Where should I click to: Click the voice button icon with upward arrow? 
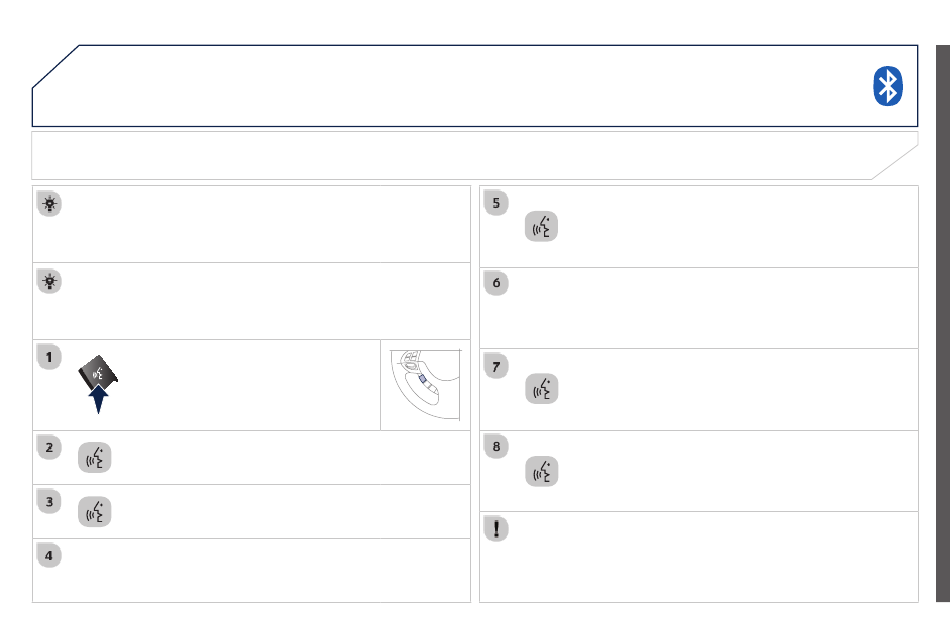(98, 384)
